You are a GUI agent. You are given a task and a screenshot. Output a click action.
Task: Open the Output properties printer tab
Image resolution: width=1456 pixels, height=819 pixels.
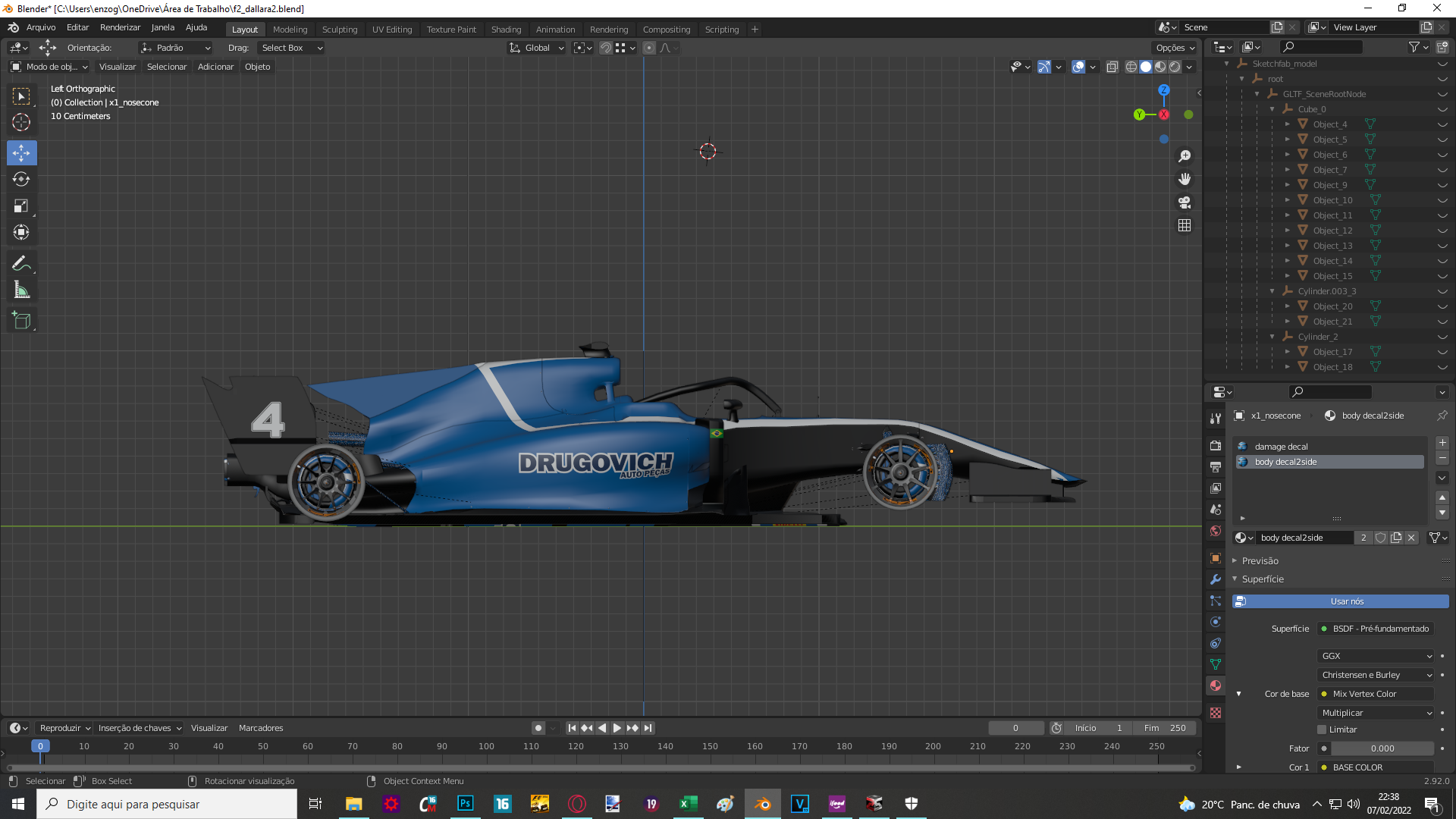point(1216,466)
